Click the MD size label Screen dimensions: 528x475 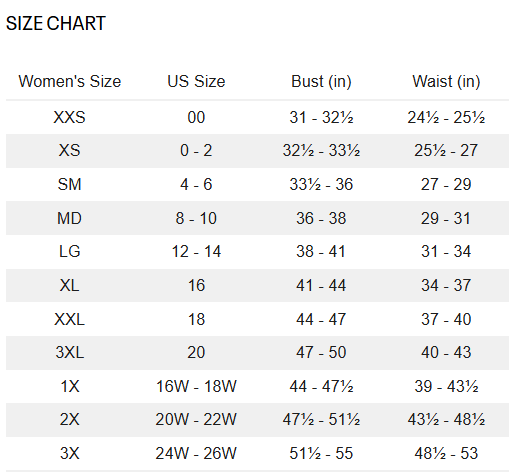70,218
